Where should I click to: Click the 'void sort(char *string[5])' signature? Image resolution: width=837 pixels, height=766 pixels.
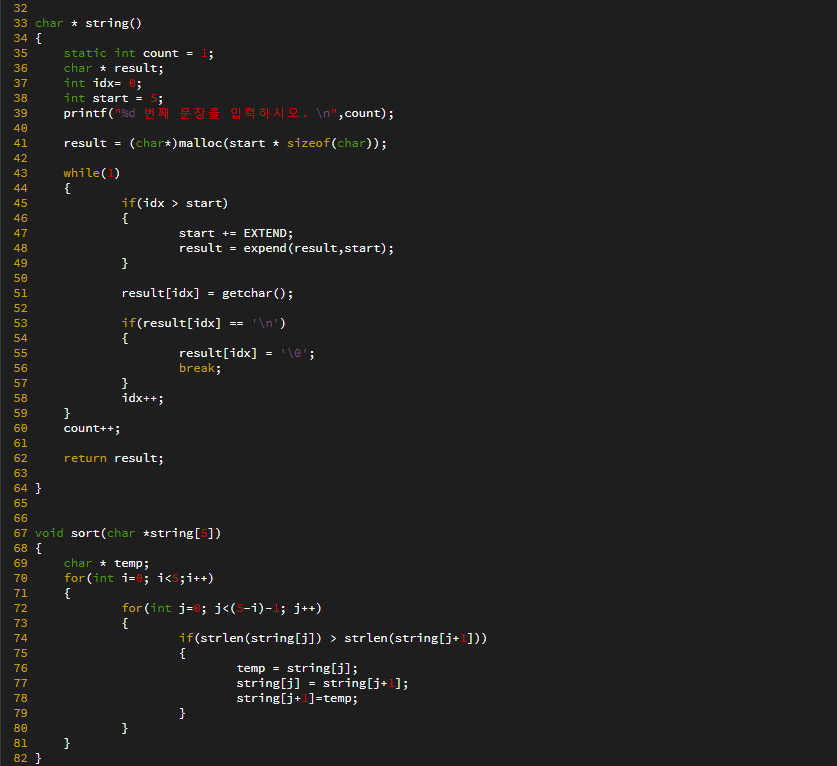click(x=128, y=533)
